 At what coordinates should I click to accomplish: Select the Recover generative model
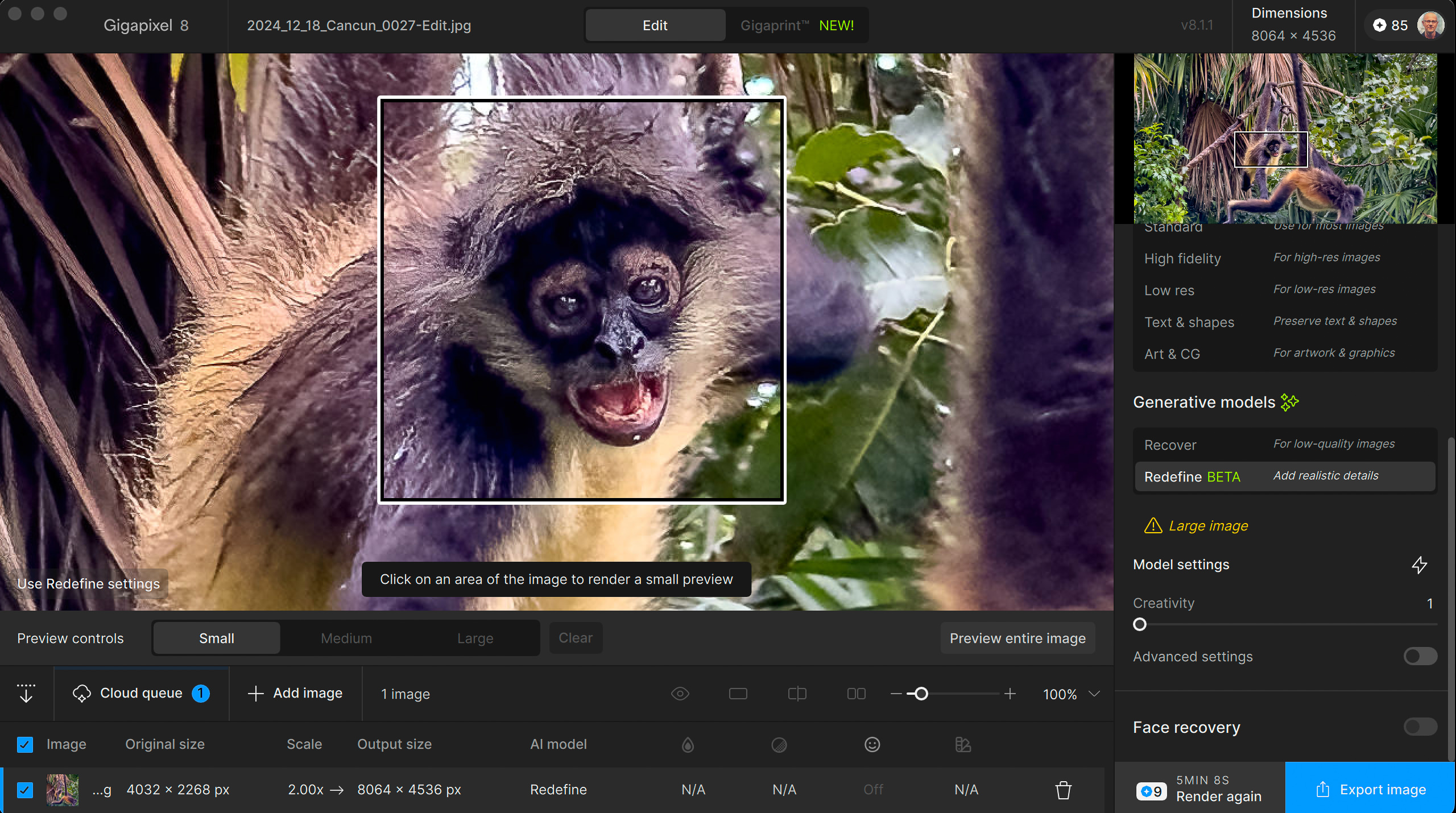(x=1285, y=445)
